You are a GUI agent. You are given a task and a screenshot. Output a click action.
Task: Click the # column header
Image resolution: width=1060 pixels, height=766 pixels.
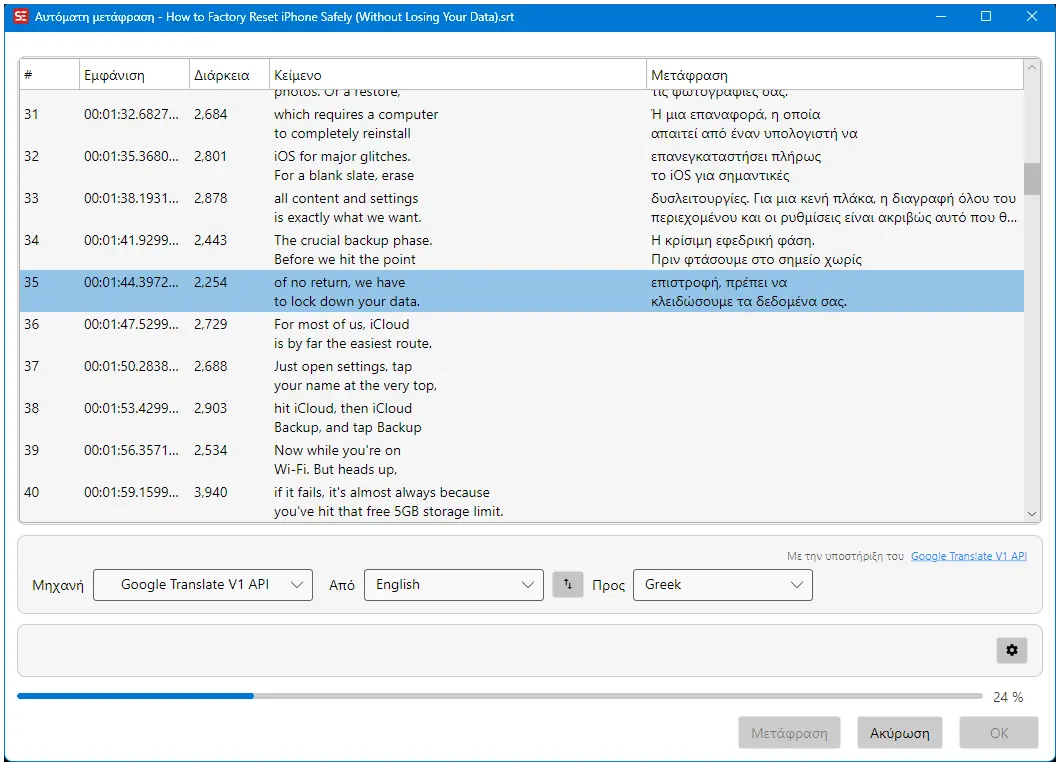click(x=49, y=75)
